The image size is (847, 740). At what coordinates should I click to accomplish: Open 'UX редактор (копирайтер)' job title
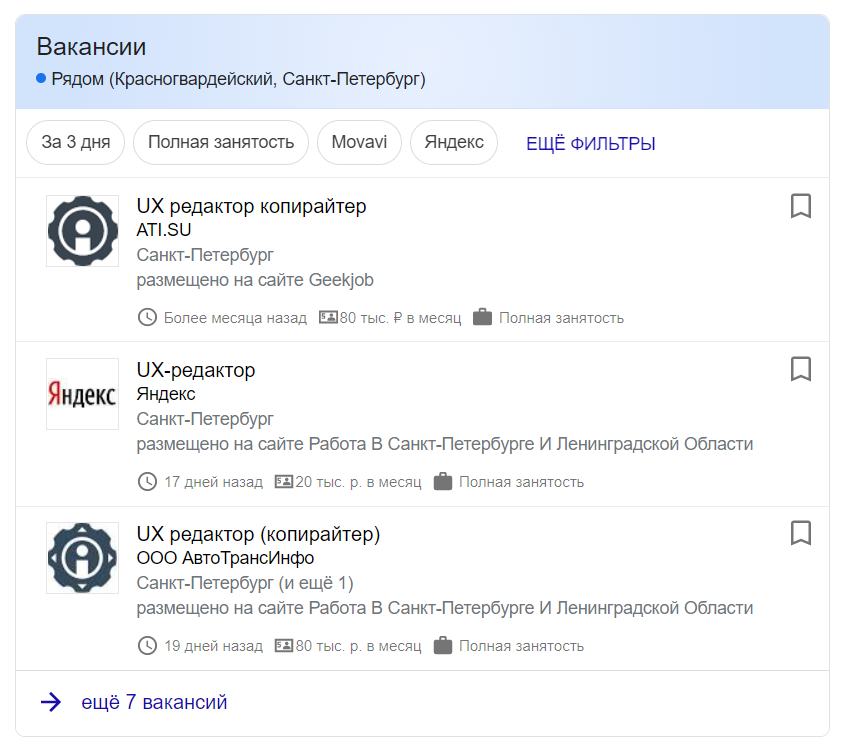[258, 534]
